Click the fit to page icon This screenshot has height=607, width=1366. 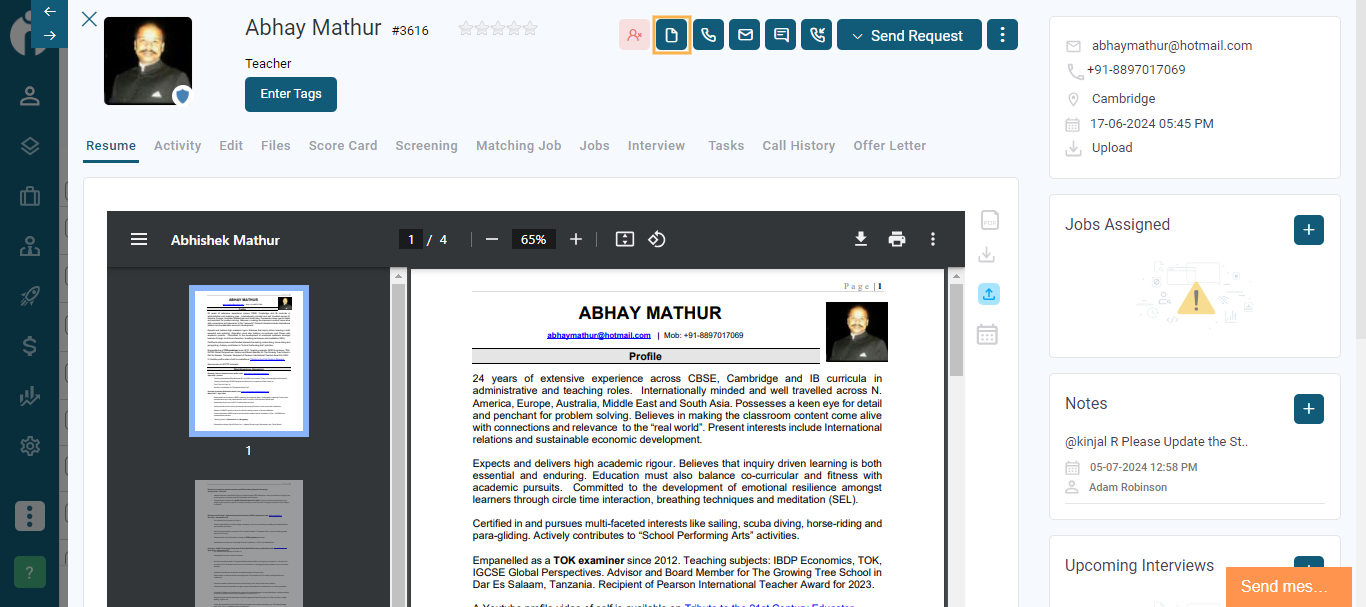point(625,240)
